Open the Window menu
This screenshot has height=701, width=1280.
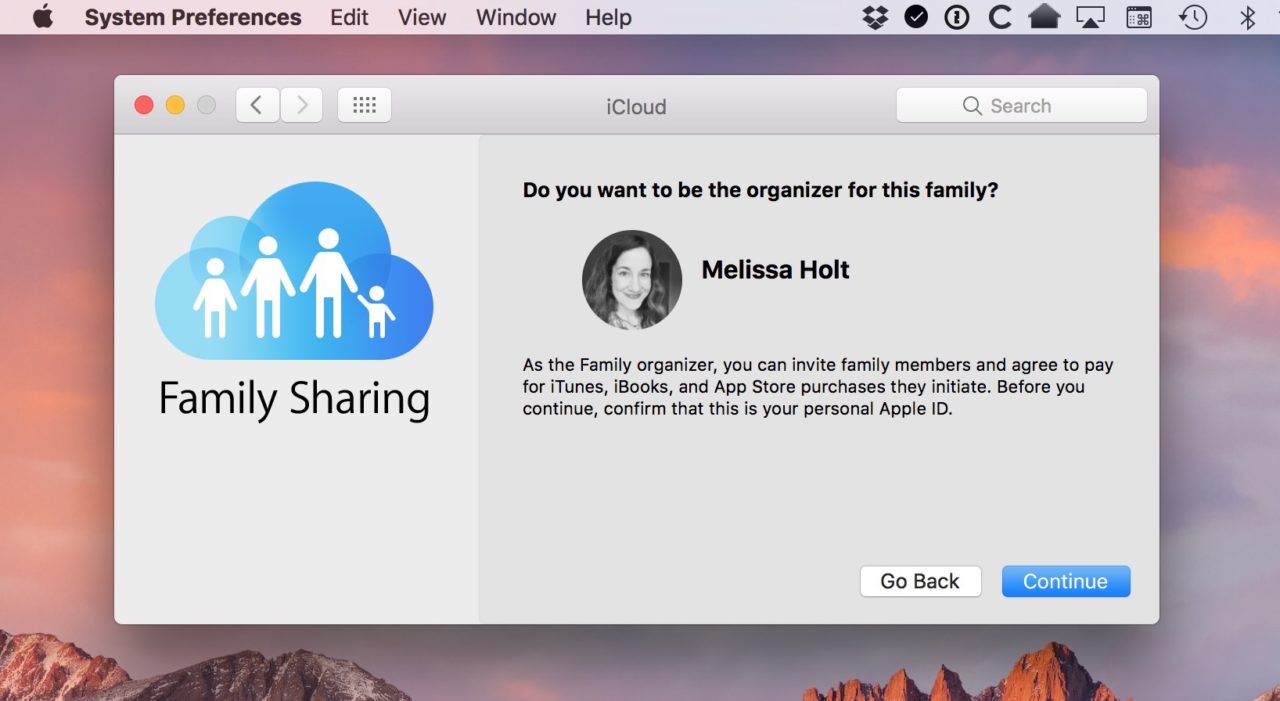click(x=516, y=17)
